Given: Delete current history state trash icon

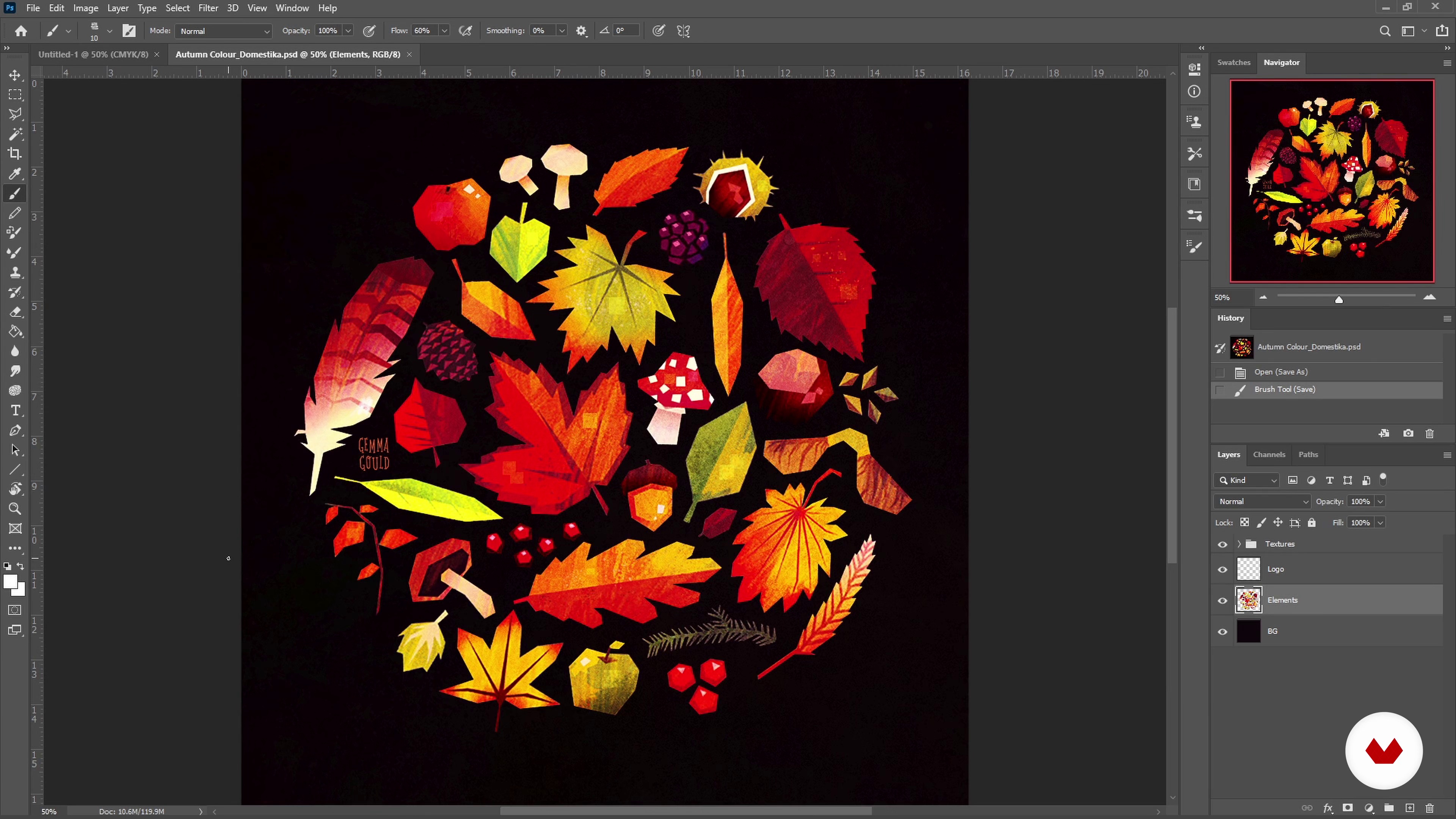Looking at the screenshot, I should click(x=1429, y=433).
